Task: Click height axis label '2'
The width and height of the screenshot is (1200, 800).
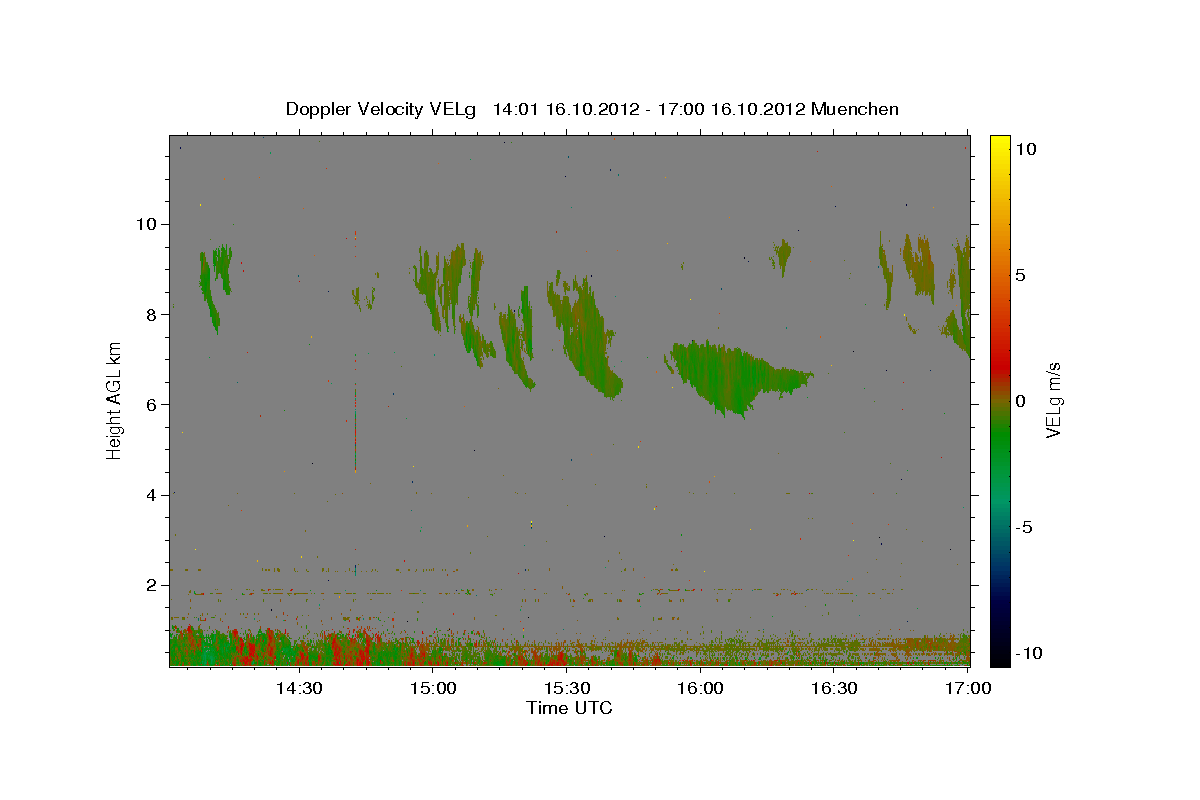Action: tap(150, 585)
